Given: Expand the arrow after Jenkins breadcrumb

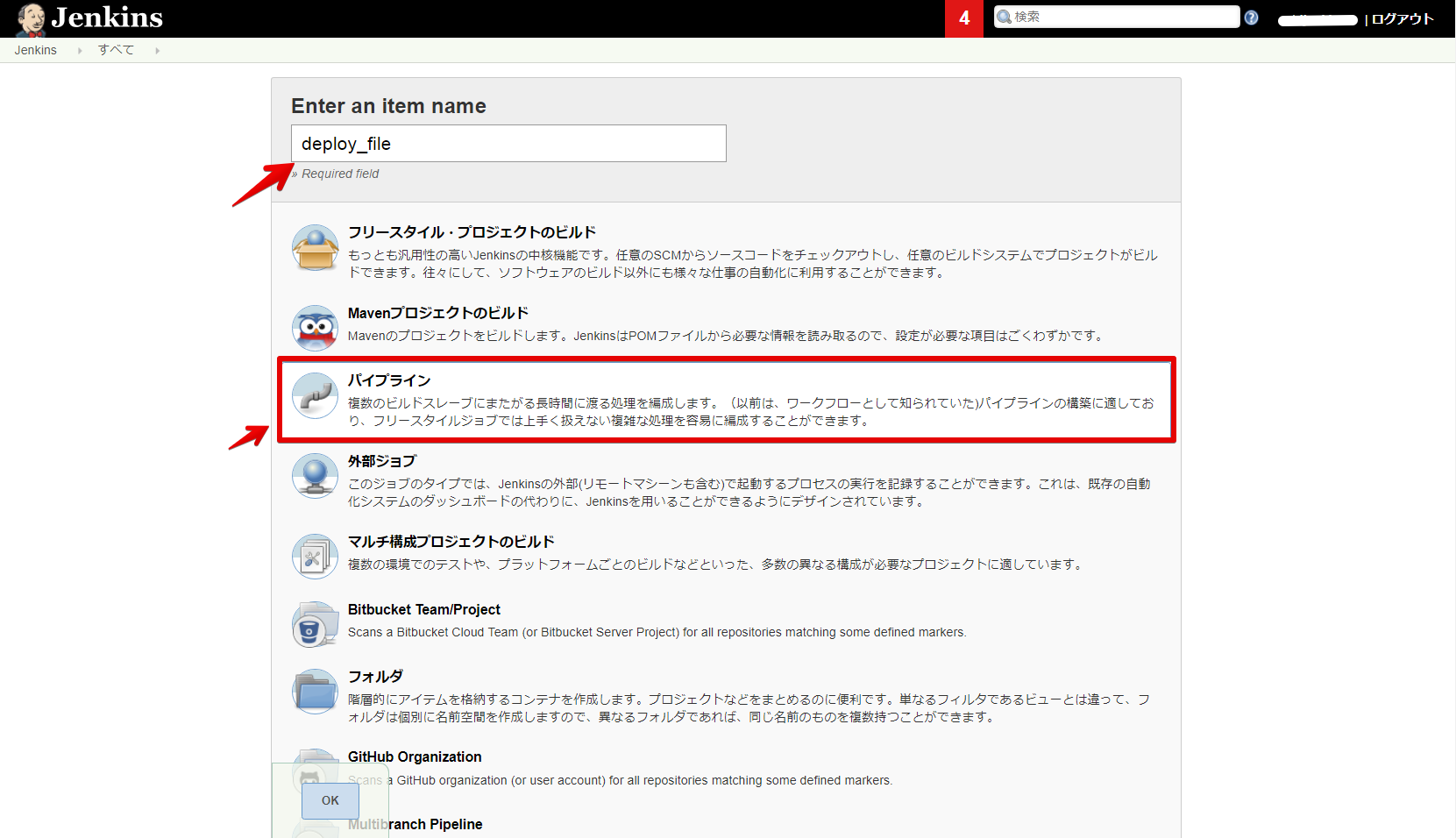Looking at the screenshot, I should click(80, 51).
